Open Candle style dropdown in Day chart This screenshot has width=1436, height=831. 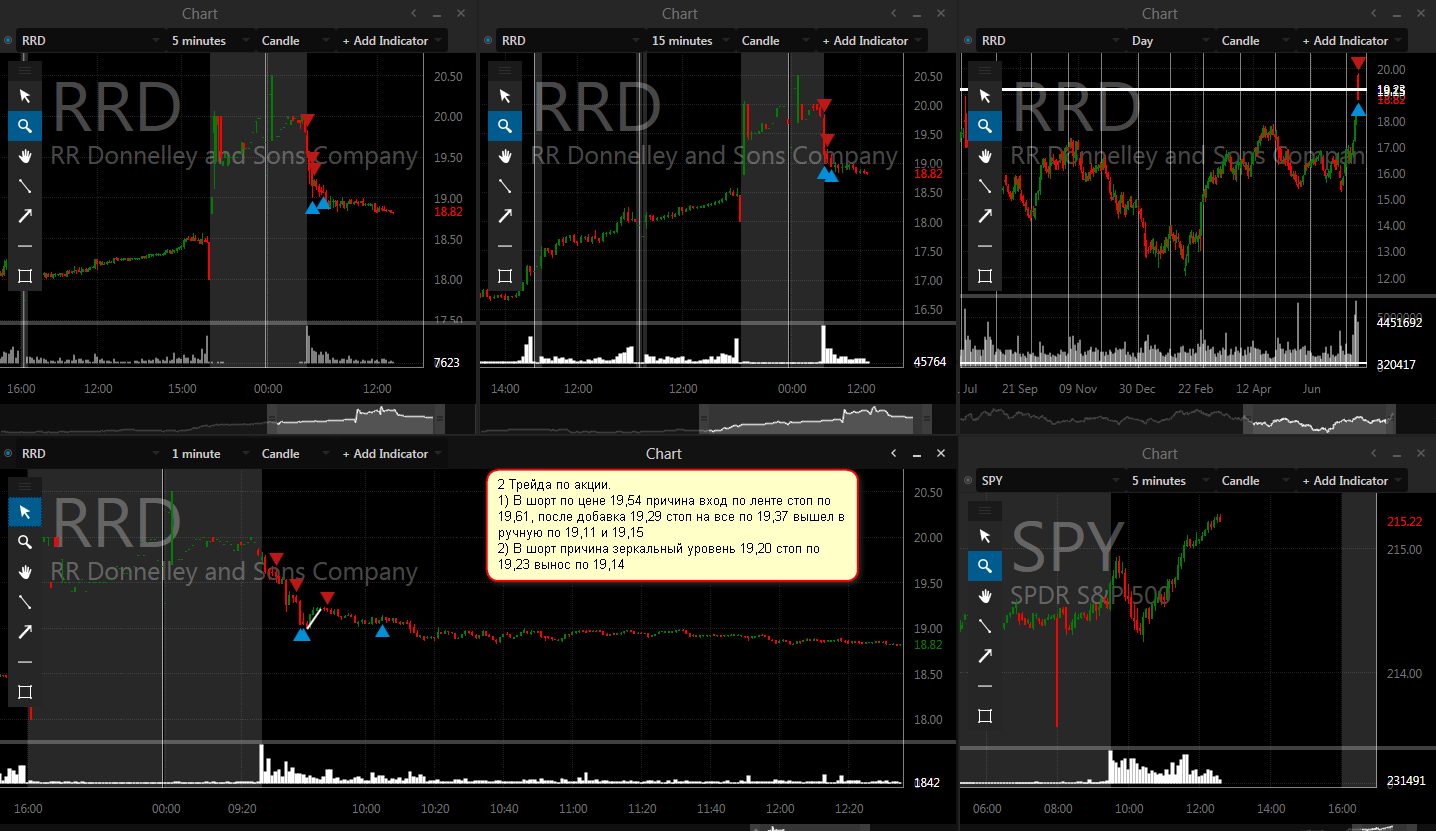(x=1255, y=41)
